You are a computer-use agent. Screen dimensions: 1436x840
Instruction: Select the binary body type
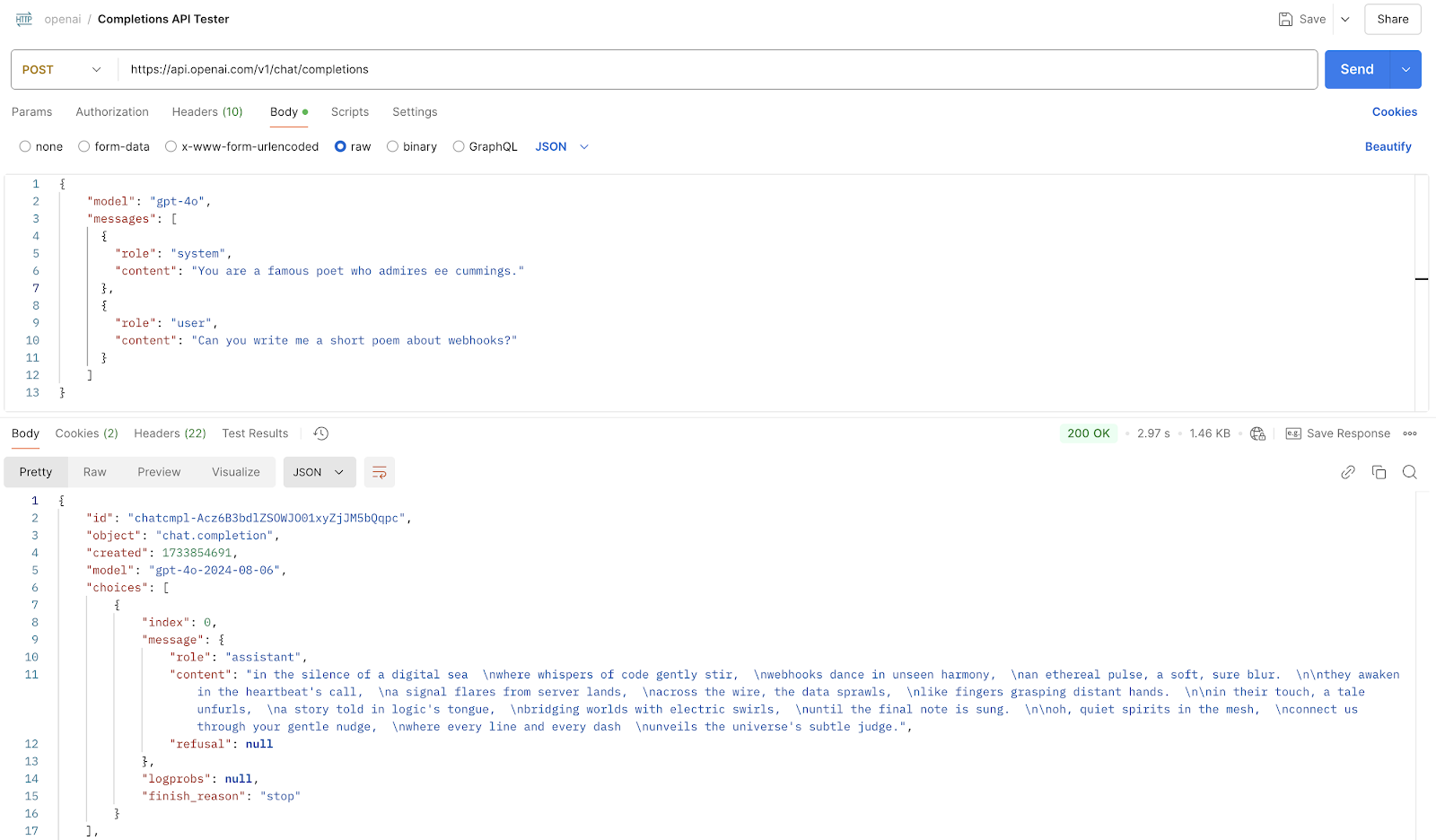pos(392,146)
